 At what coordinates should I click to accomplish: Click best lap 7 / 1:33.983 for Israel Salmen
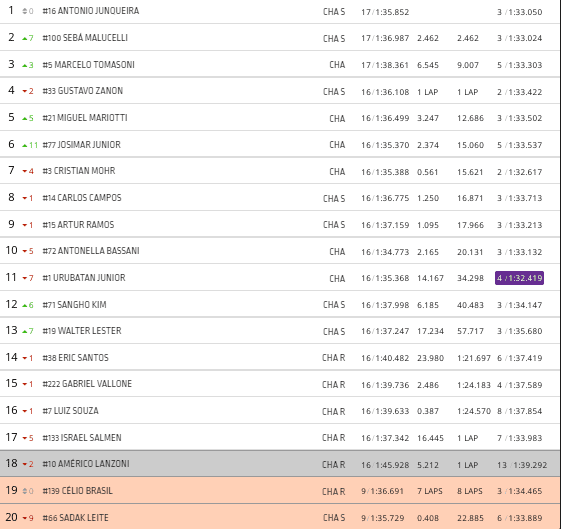click(519, 438)
